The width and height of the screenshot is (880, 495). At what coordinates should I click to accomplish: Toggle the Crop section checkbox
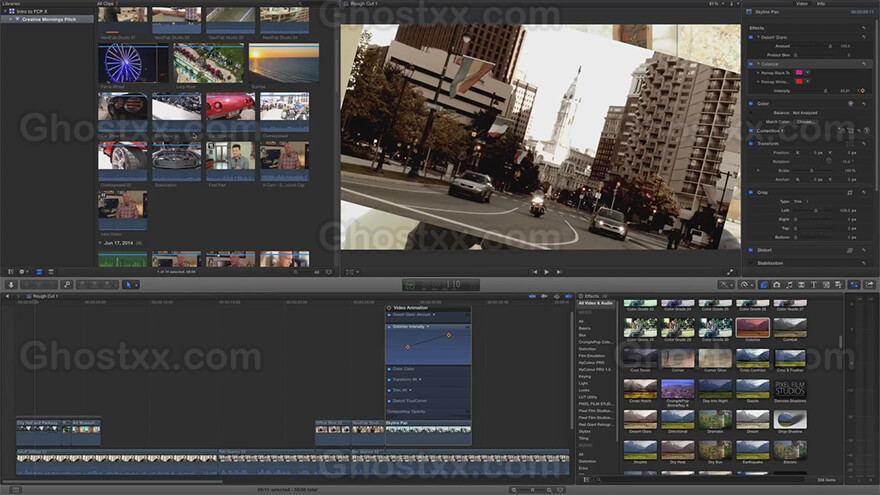click(751, 192)
